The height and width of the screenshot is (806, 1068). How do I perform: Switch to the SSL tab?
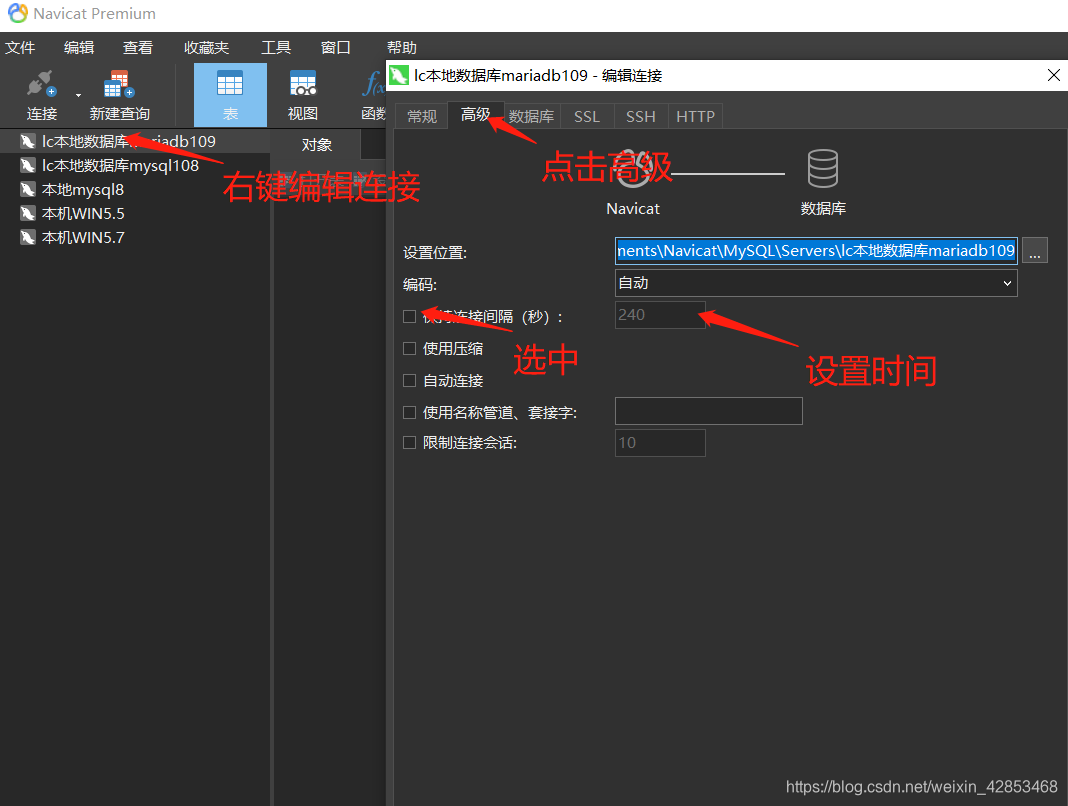[x=586, y=117]
